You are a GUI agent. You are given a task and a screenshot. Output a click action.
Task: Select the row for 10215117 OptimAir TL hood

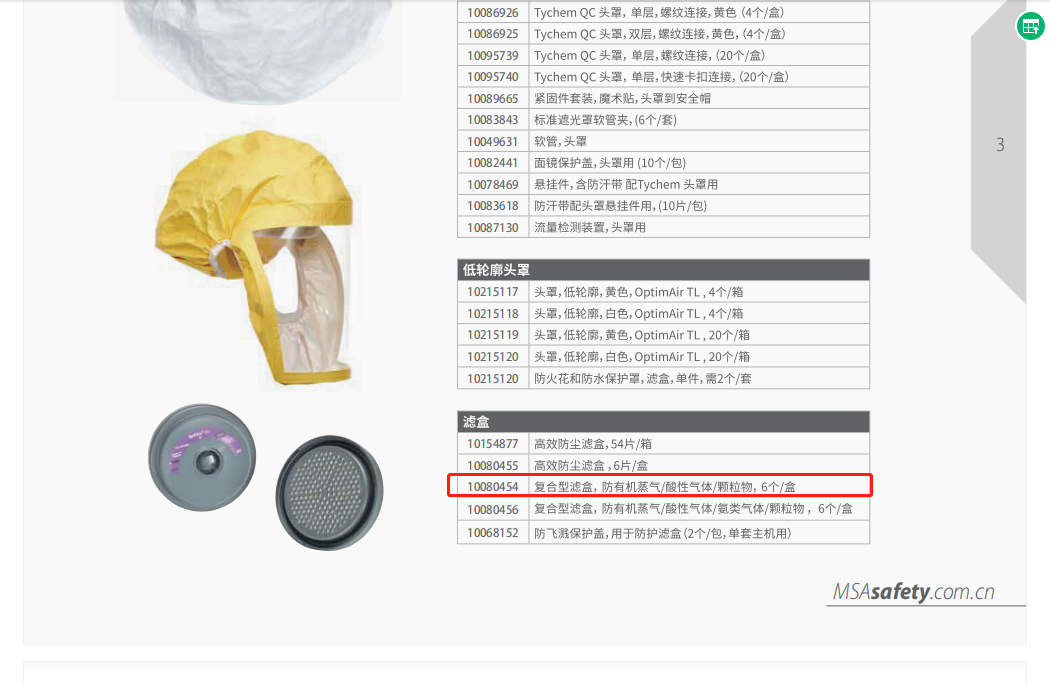point(664,292)
